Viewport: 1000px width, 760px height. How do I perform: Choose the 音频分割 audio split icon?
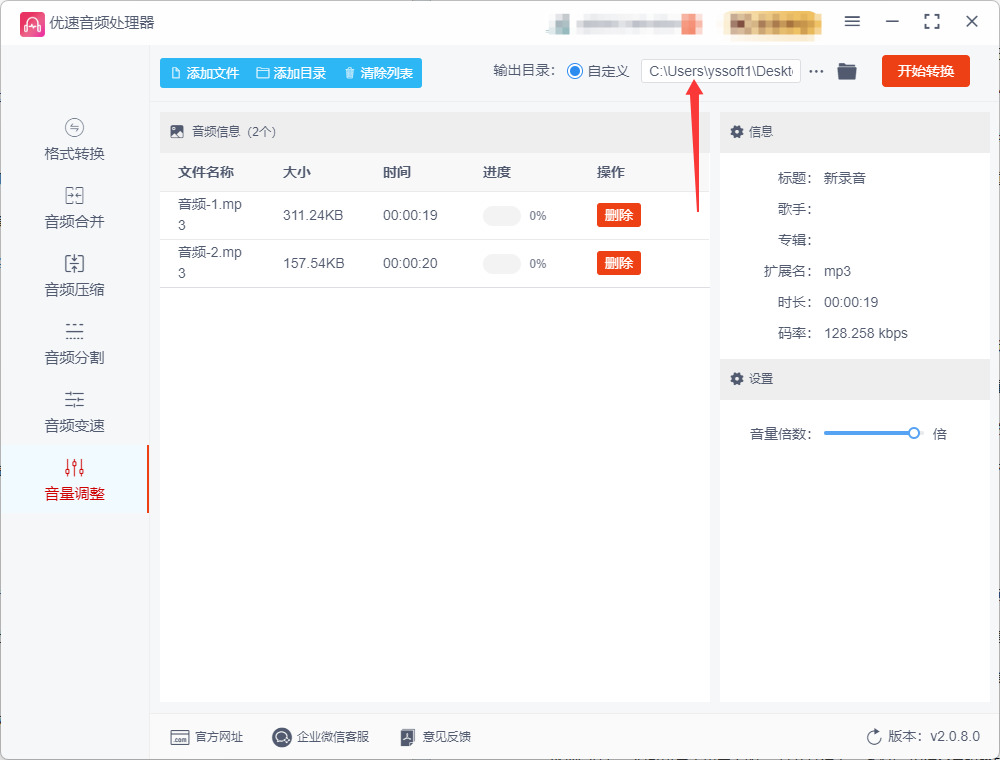[74, 331]
